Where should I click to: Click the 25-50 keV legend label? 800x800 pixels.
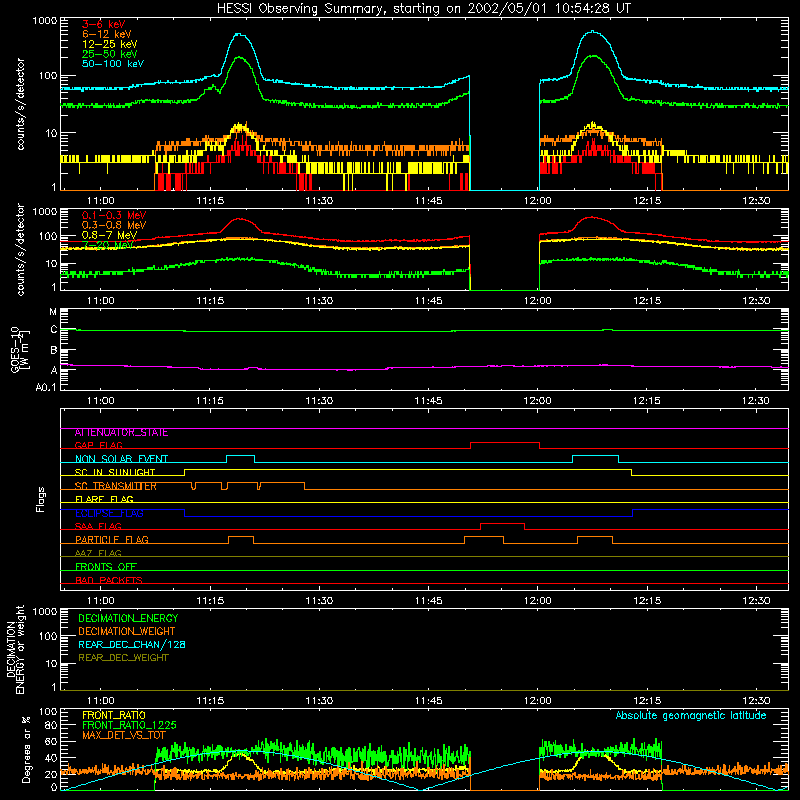tap(109, 54)
